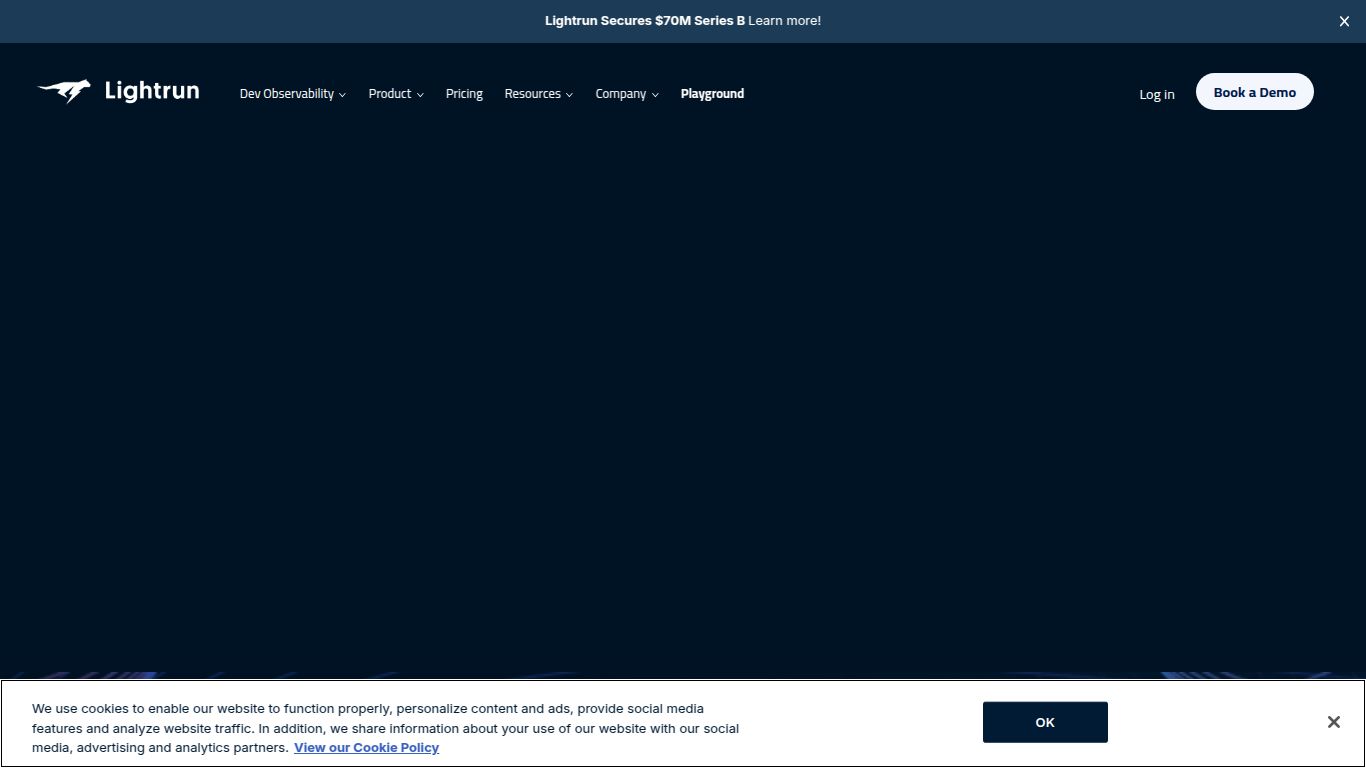Click the chevron next to Dev Observability
The width and height of the screenshot is (1366, 768).
[x=343, y=94]
